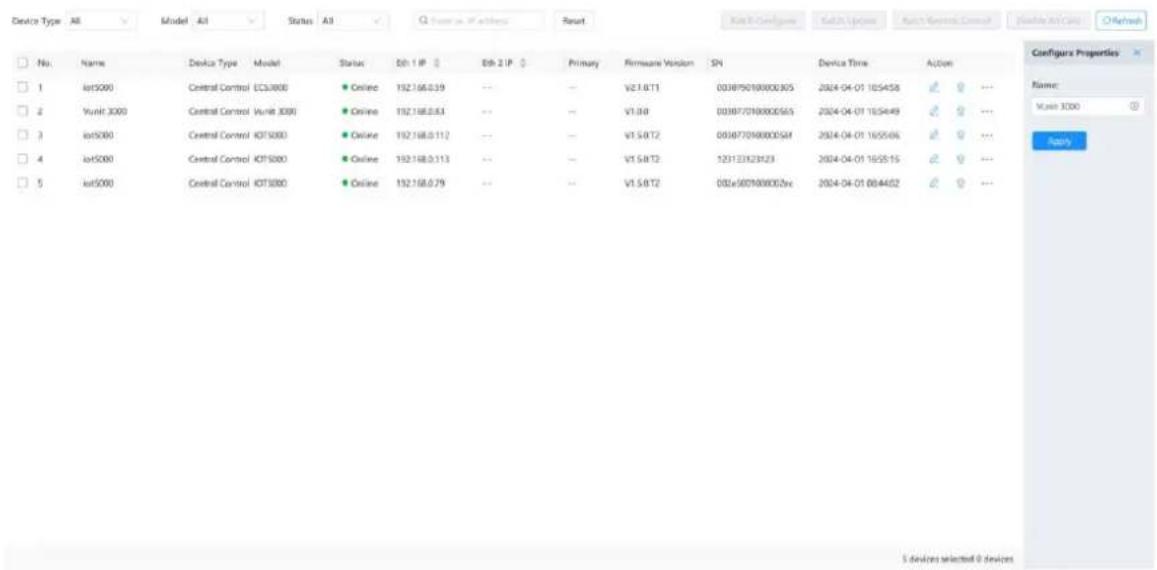
Task: Edit the device with IP 192.168.0.113
Action: coord(933,159)
